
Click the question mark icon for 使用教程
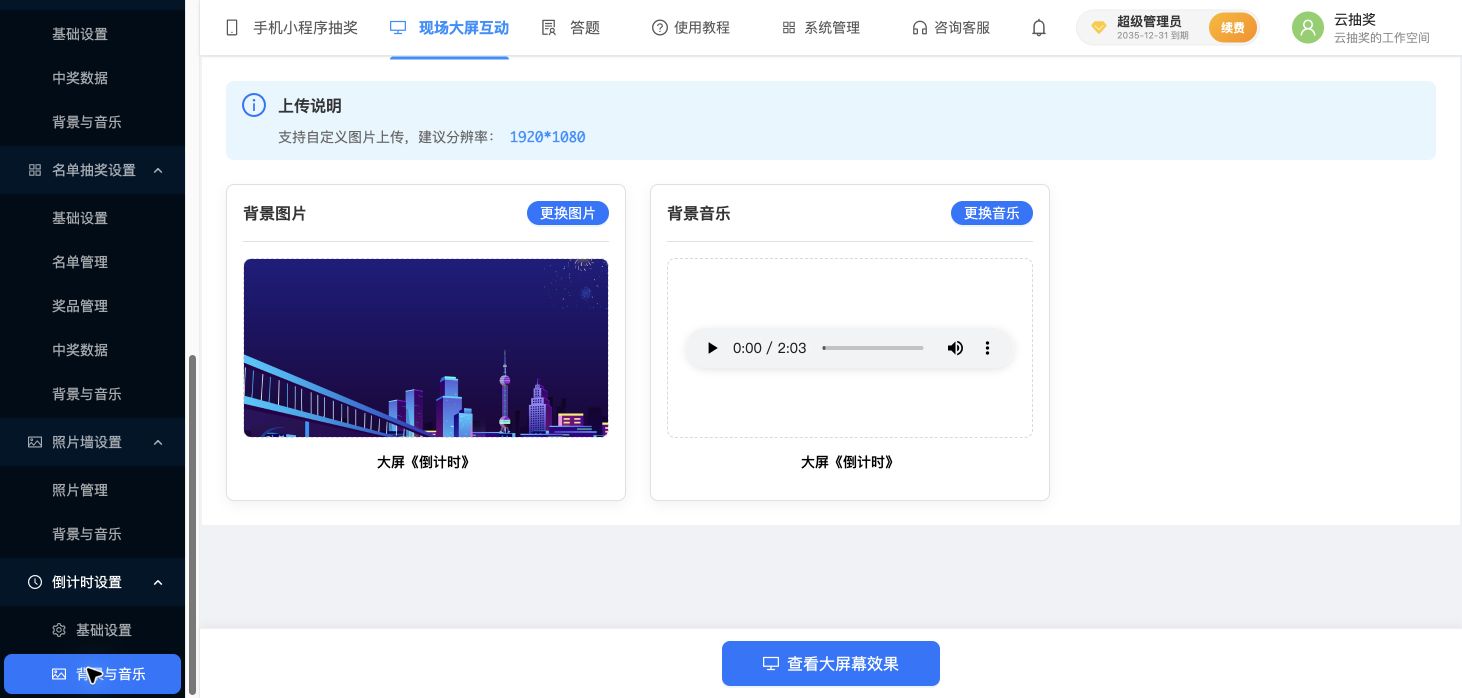(x=659, y=28)
